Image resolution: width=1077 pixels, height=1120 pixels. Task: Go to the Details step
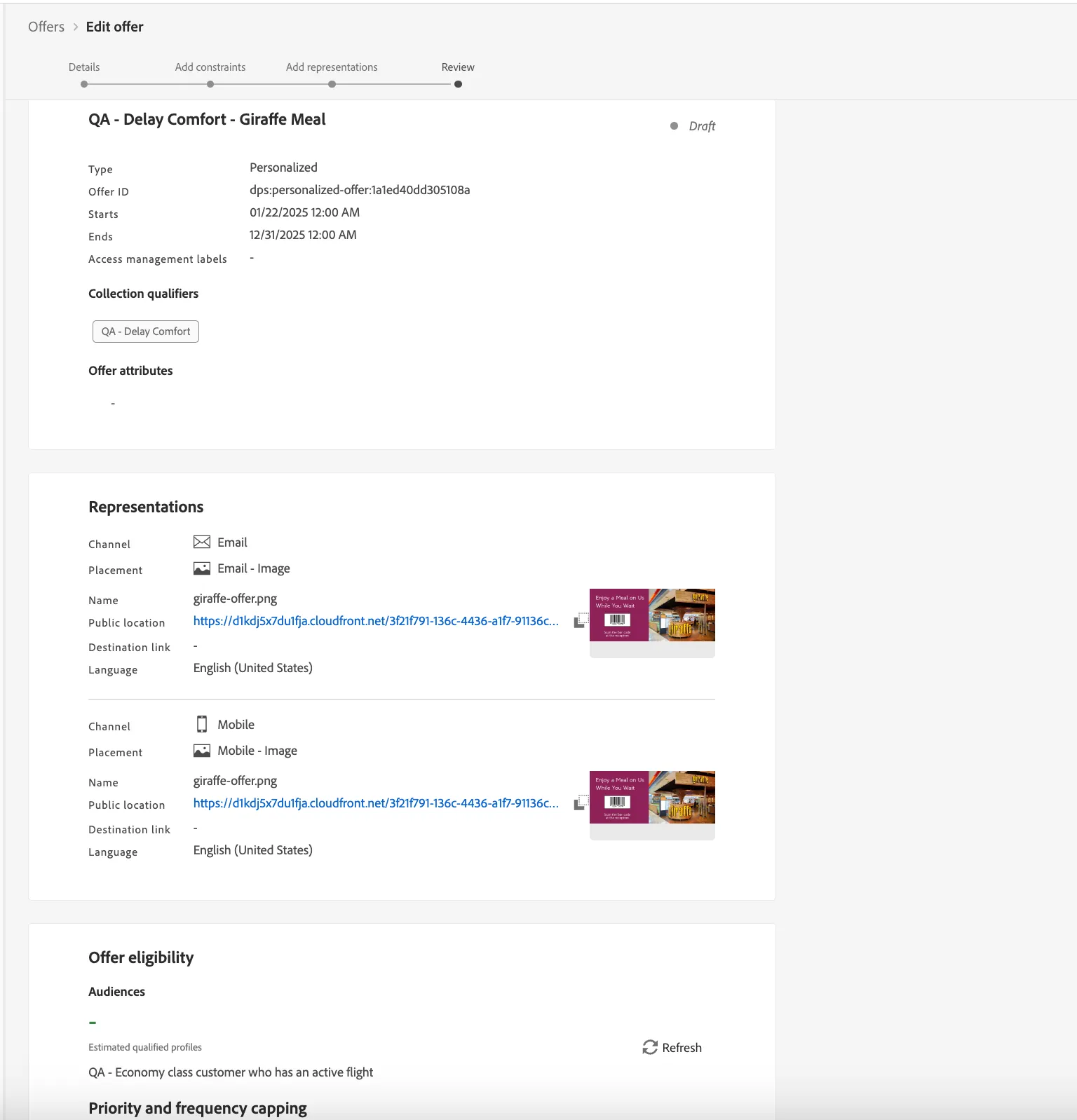[x=84, y=67]
